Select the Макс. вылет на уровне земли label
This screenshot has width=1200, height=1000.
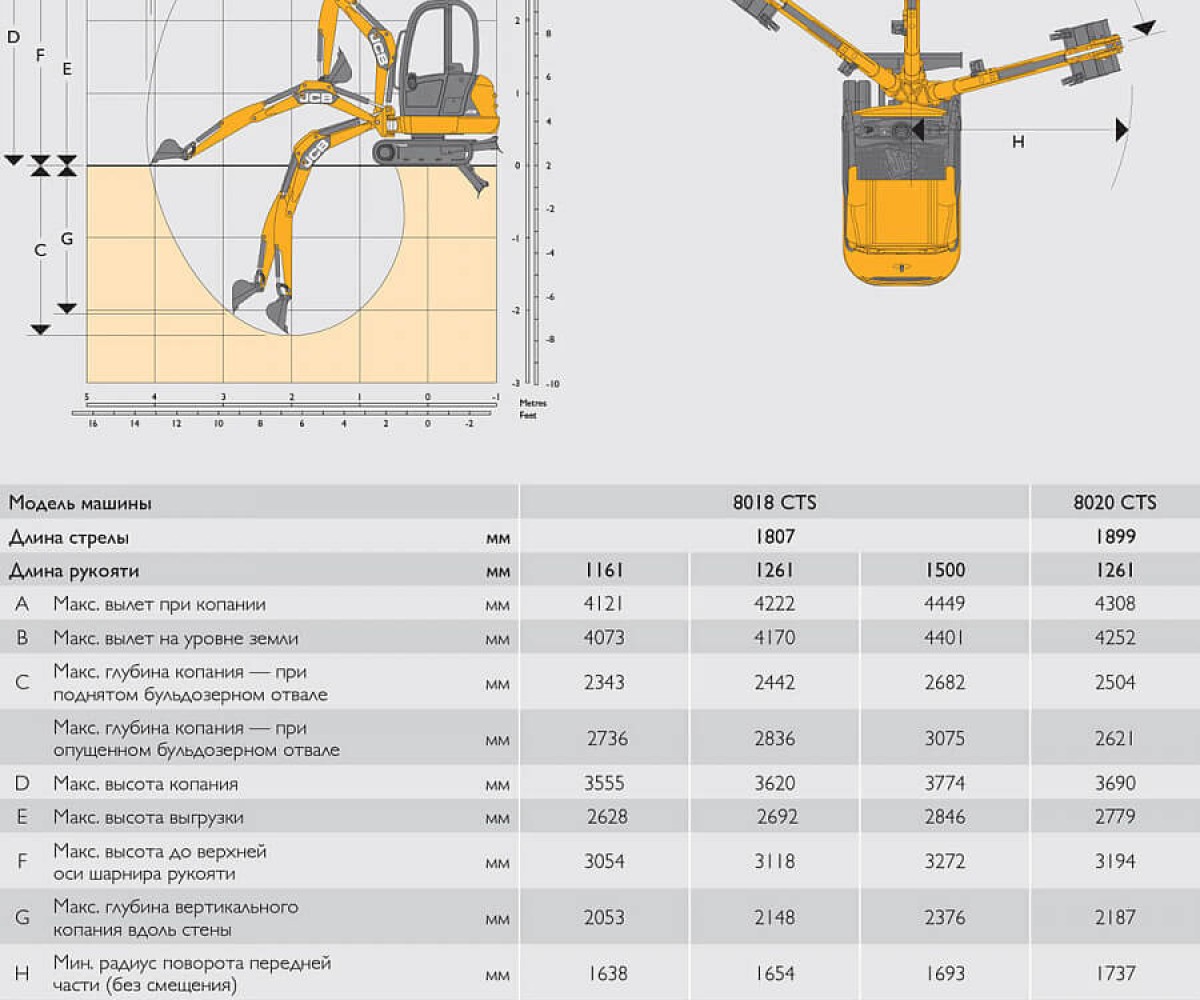[175, 638]
